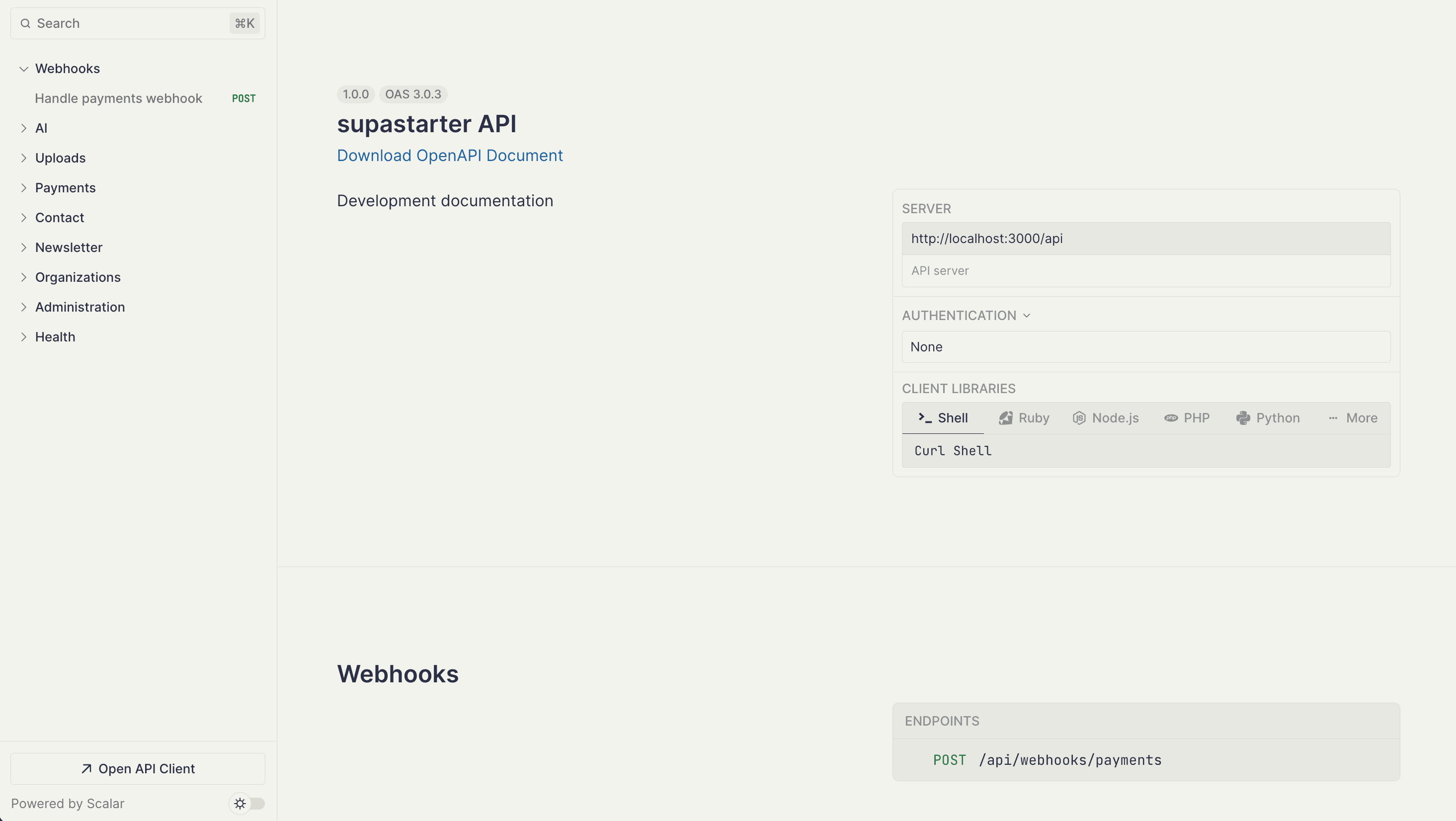This screenshot has width=1456, height=821.
Task: Click the sun light-mode icon
Action: pyautogui.click(x=240, y=804)
